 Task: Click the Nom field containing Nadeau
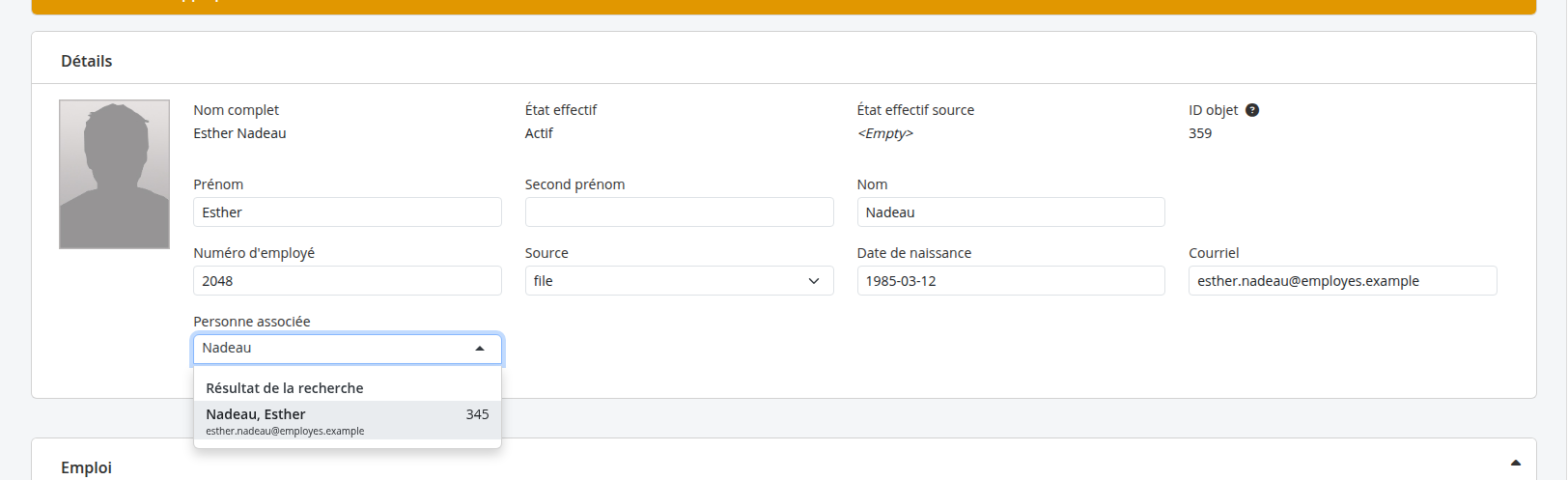[x=1011, y=212]
